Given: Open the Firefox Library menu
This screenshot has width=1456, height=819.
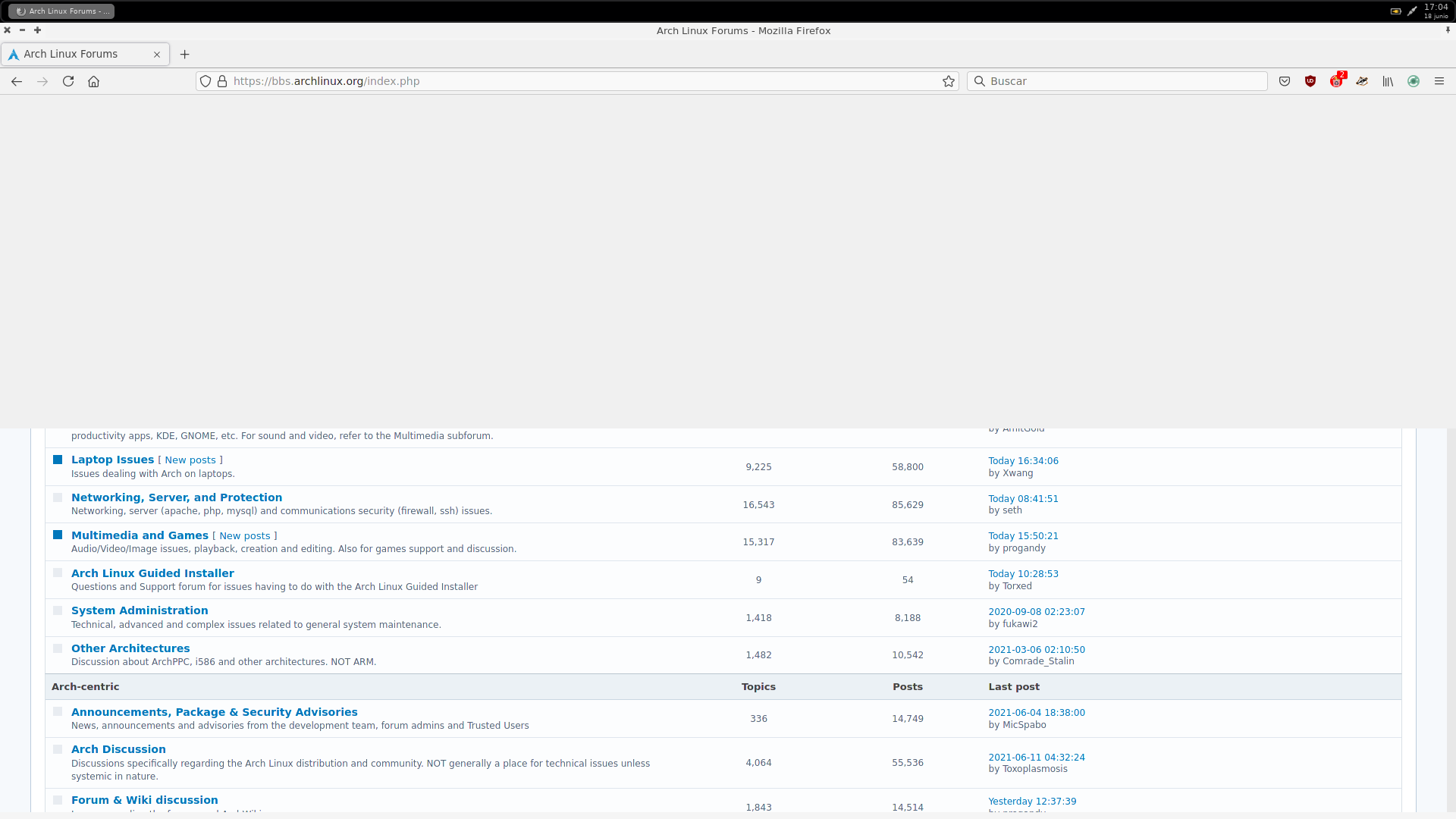Looking at the screenshot, I should point(1388,81).
